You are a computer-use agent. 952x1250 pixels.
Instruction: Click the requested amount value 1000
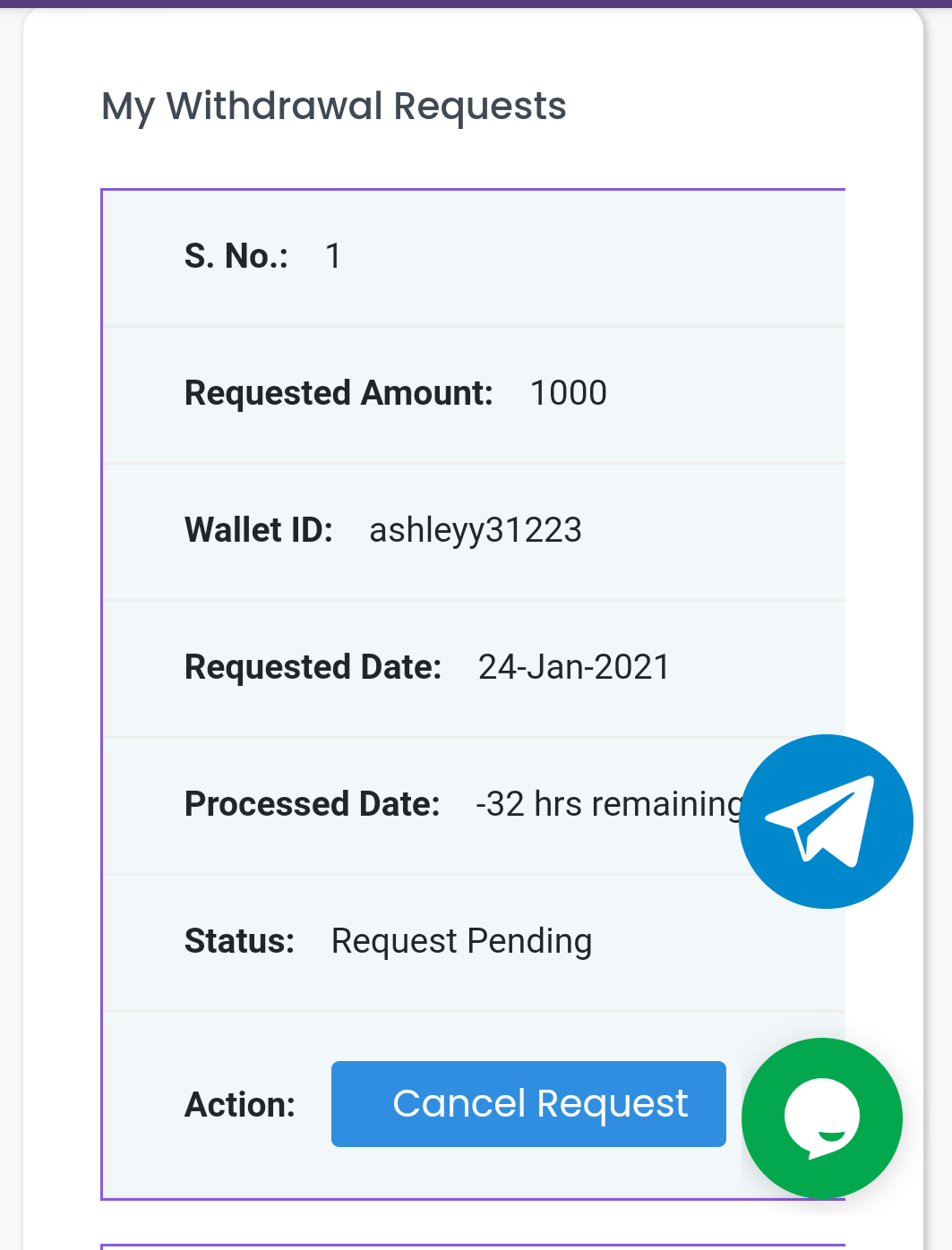click(569, 393)
